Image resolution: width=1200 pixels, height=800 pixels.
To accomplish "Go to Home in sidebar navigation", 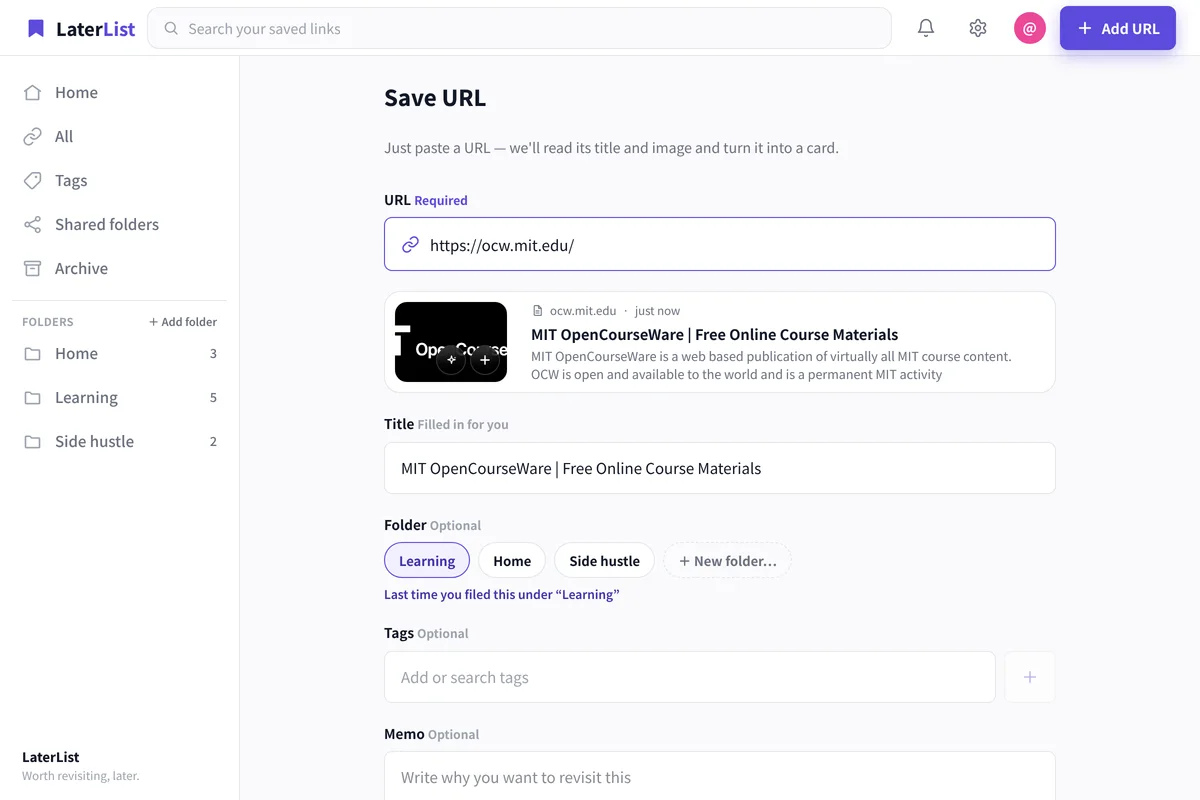I will pos(120,92).
